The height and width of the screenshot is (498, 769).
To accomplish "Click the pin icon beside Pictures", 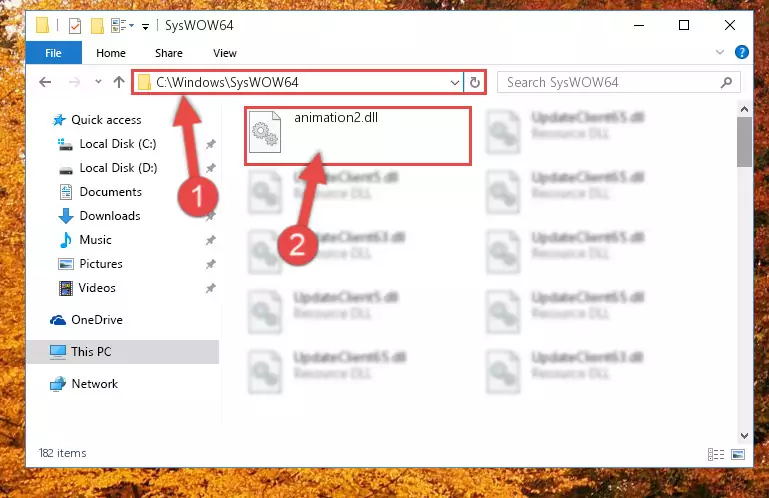I will 210,264.
